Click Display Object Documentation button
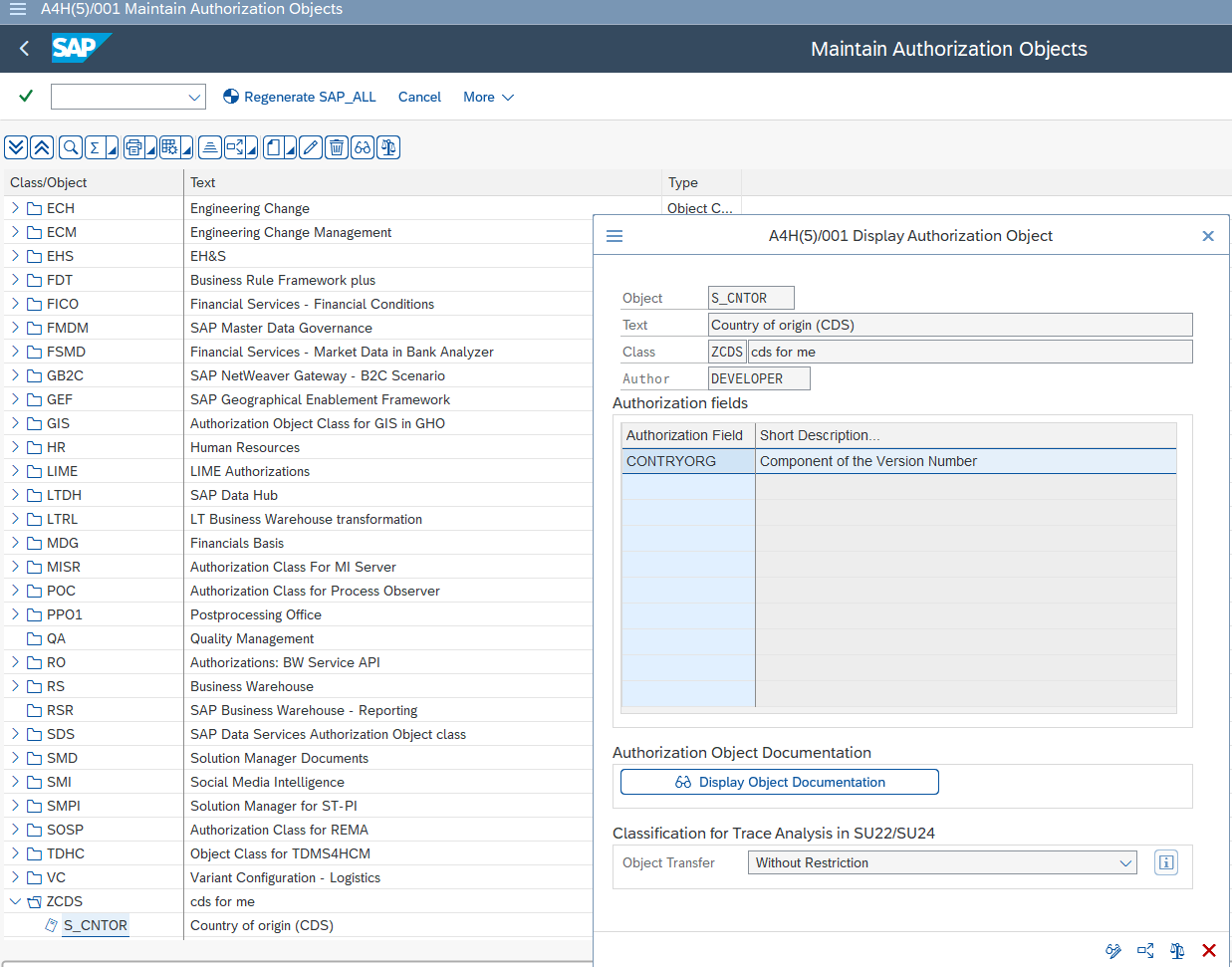This screenshot has height=967, width=1232. pyautogui.click(x=779, y=782)
